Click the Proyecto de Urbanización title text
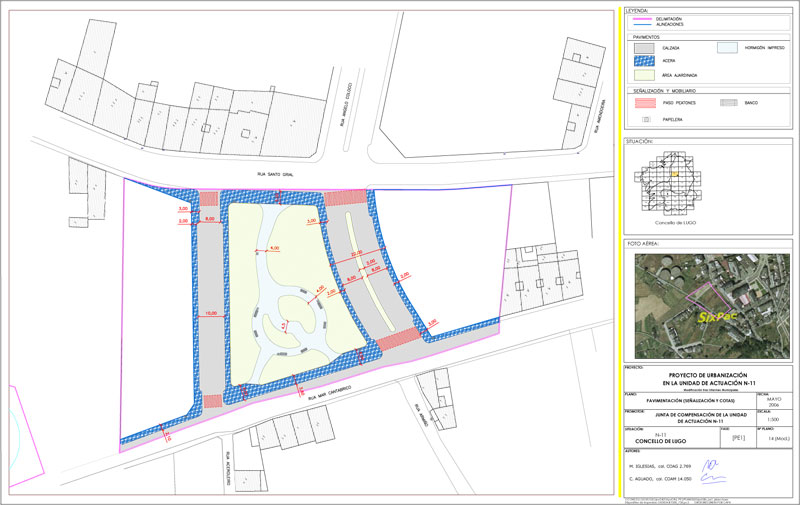Image resolution: width=800 pixels, height=505 pixels. (x=710, y=375)
